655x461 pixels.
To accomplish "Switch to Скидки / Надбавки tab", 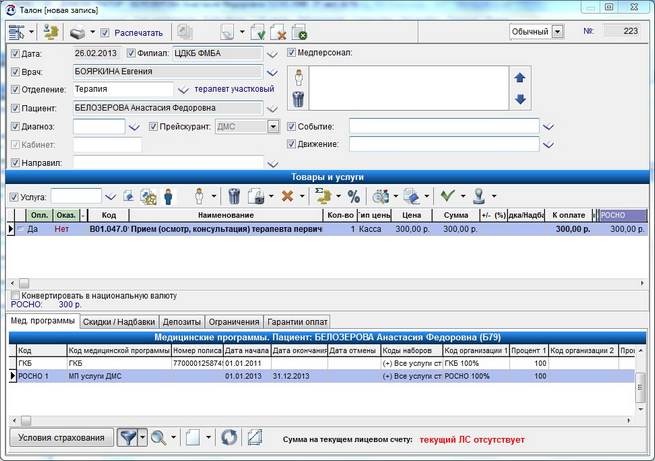I will 119,322.
